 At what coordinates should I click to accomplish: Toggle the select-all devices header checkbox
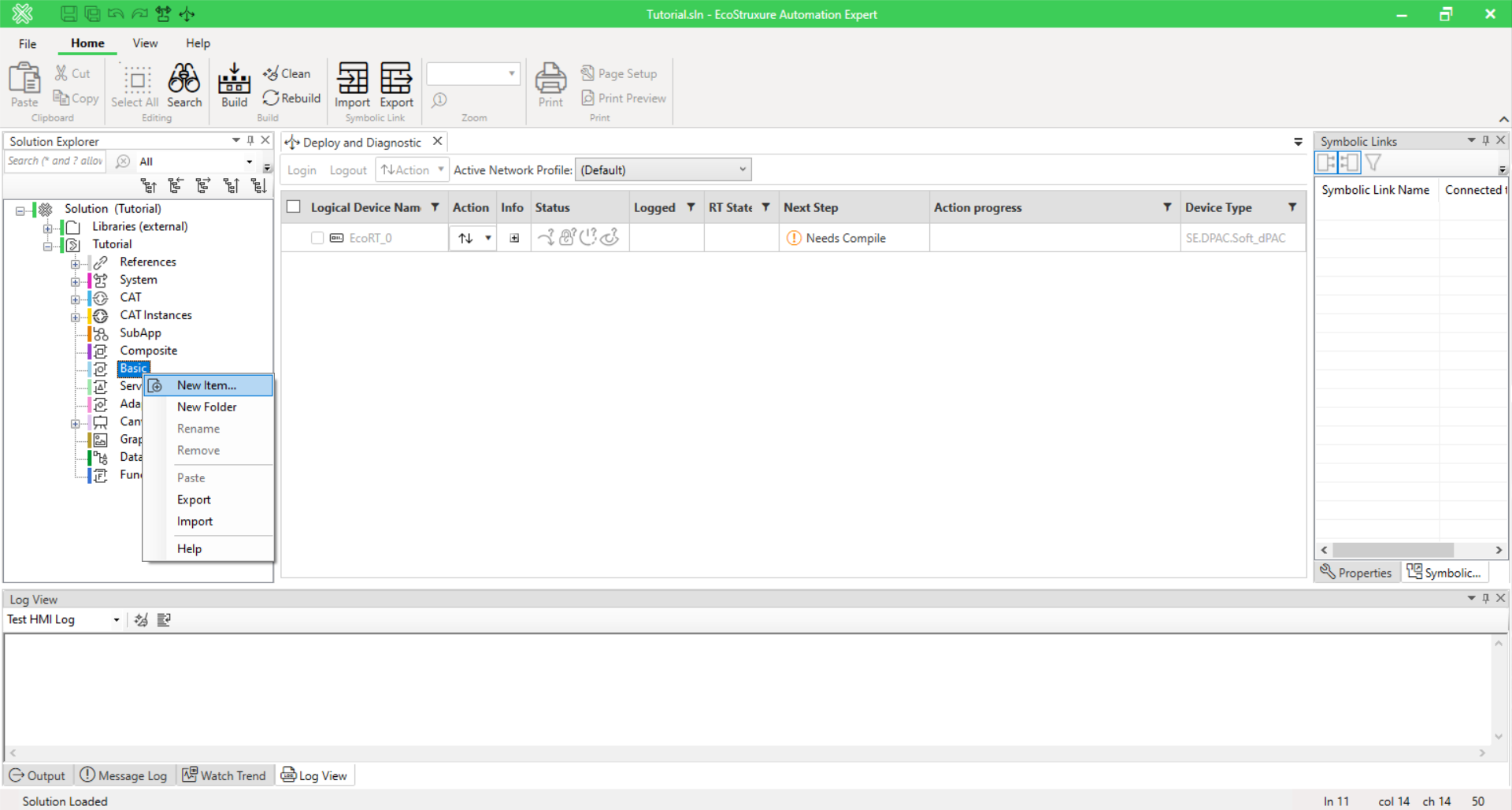(x=294, y=206)
